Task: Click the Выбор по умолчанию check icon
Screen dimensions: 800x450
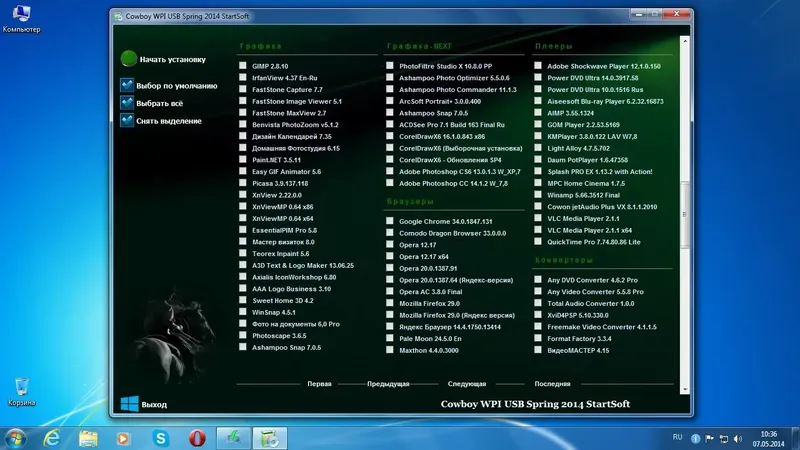Action: coord(127,85)
